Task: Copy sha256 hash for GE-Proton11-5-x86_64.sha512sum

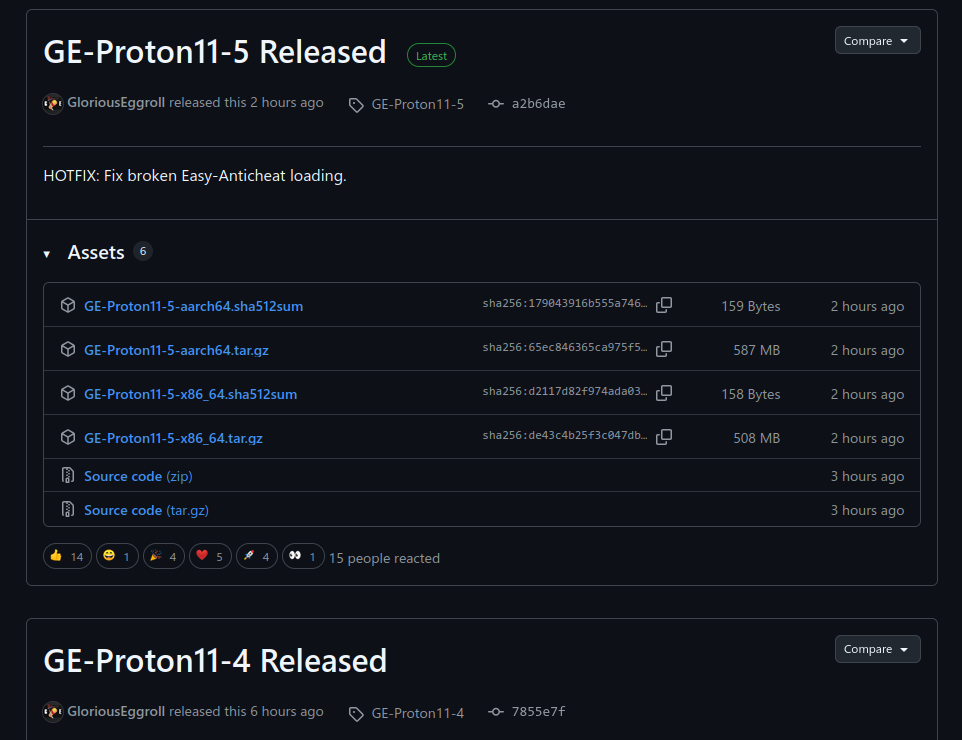Action: [x=664, y=393]
